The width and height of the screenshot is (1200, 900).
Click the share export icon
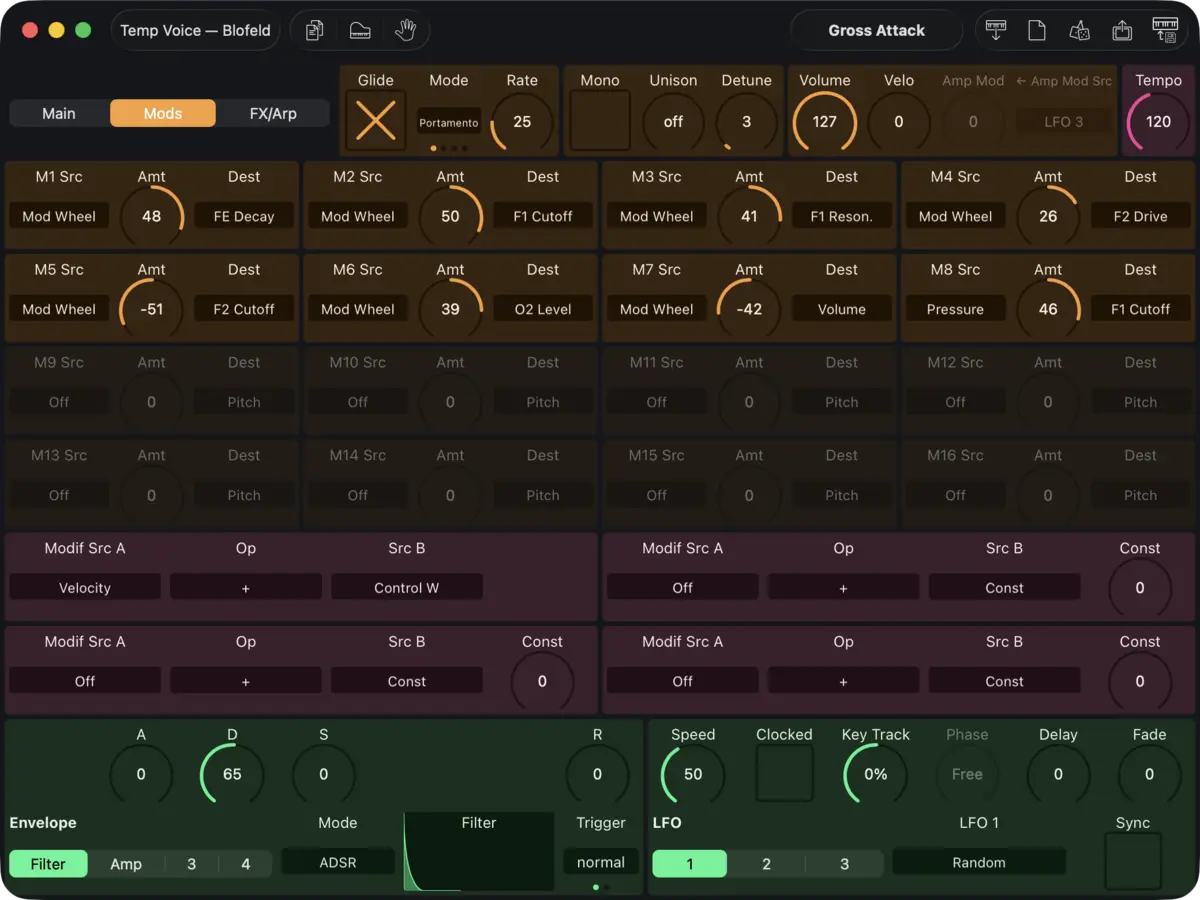pos(1122,31)
